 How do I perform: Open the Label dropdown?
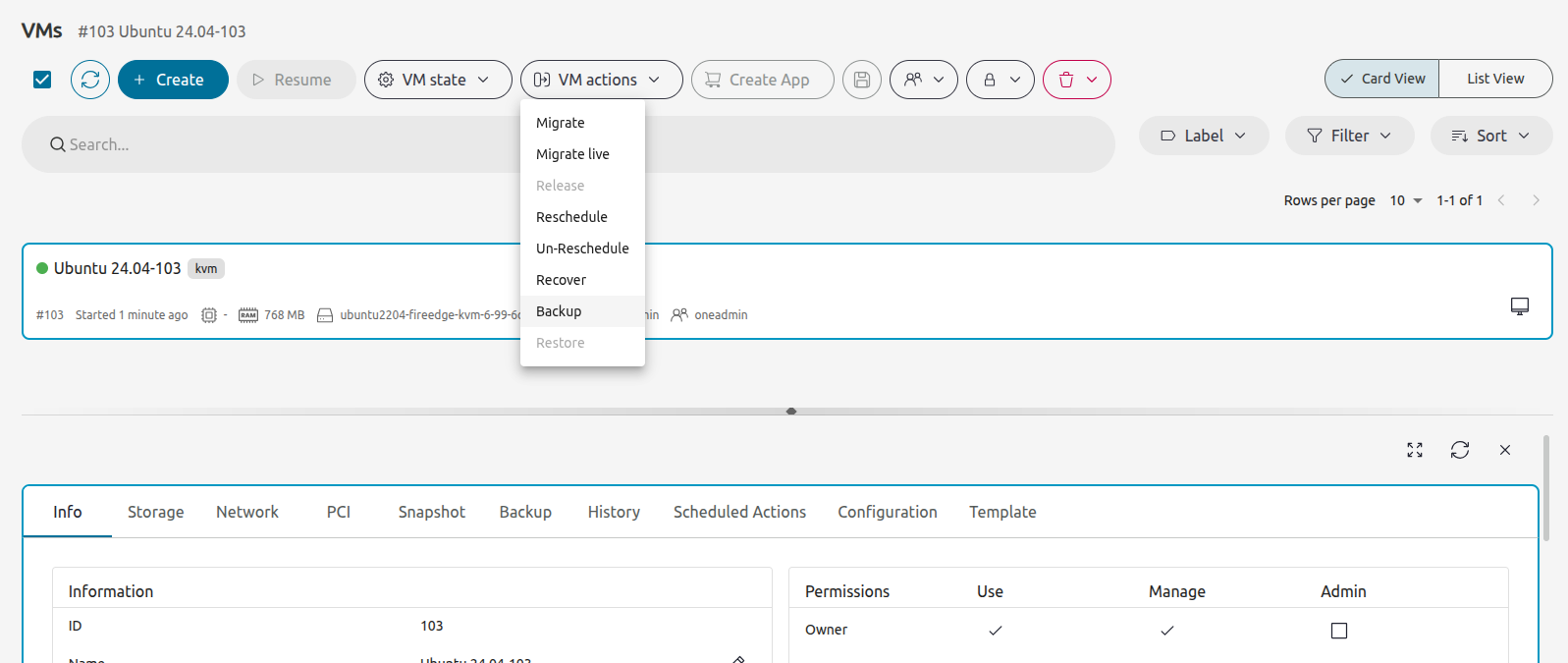(x=1204, y=136)
